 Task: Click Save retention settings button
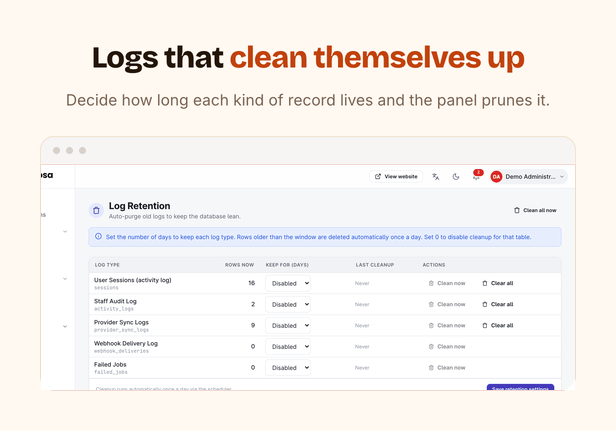click(520, 387)
